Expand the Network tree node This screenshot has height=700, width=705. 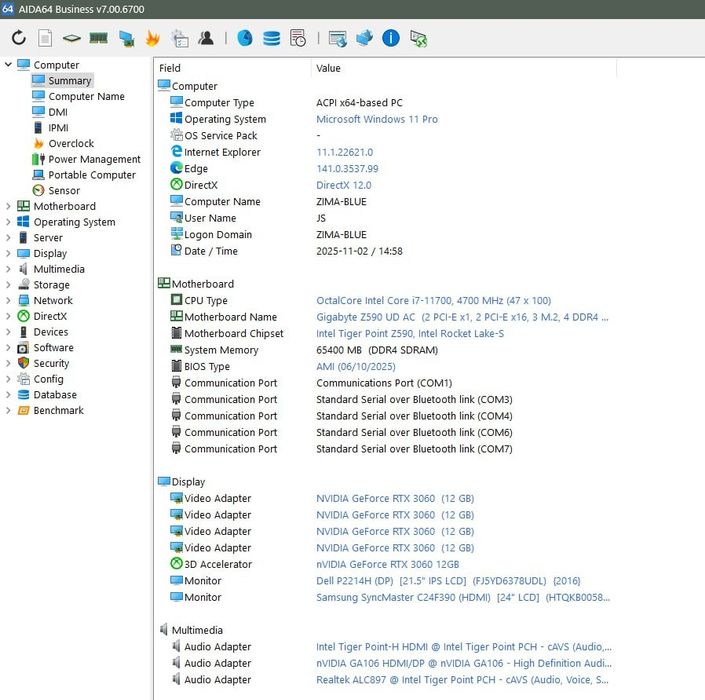click(8, 300)
